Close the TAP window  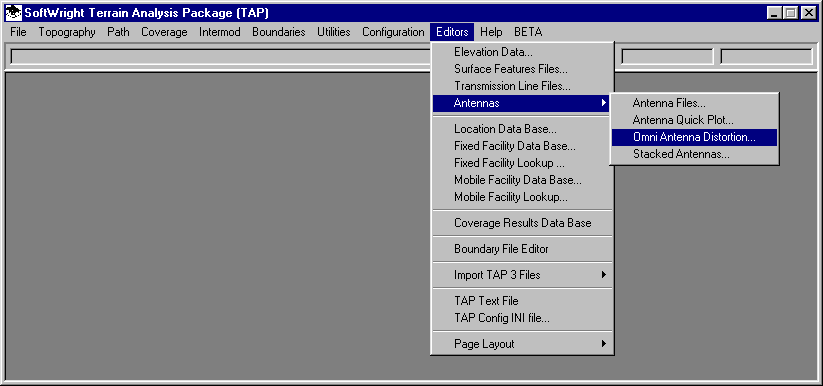click(808, 13)
